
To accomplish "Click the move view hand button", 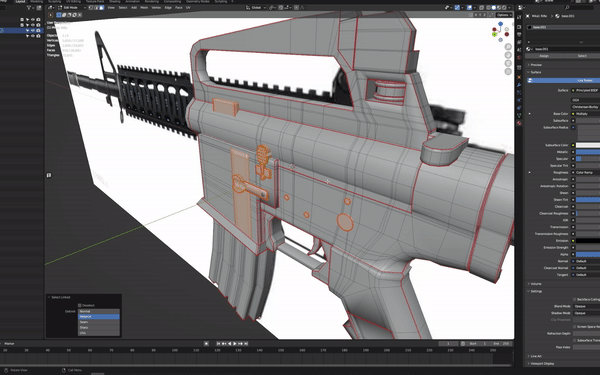I will pyautogui.click(x=508, y=55).
